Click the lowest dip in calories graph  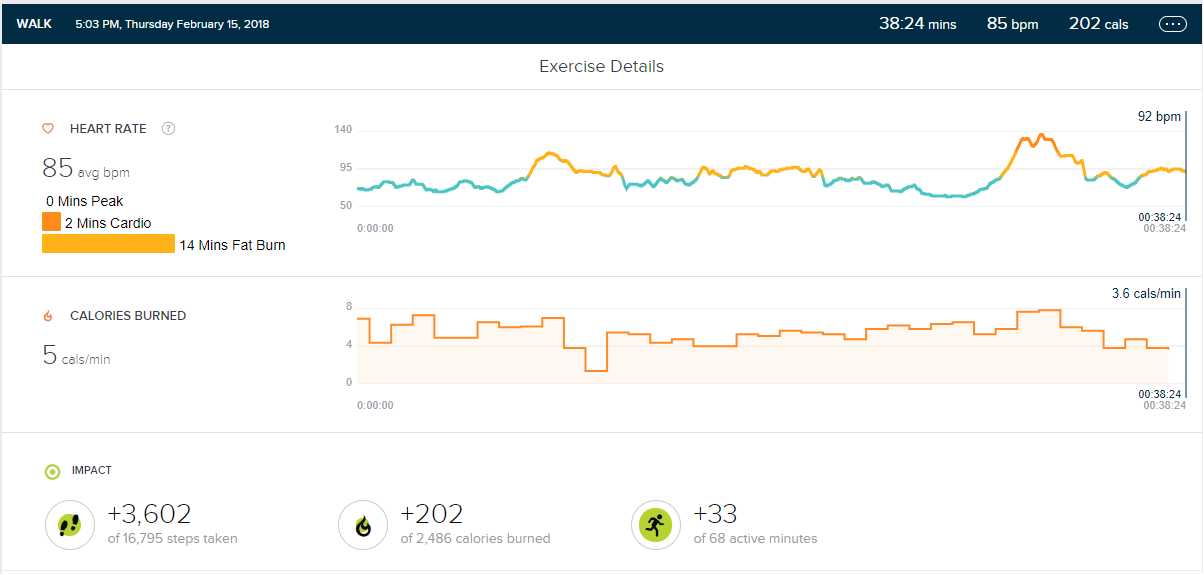pyautogui.click(x=596, y=370)
